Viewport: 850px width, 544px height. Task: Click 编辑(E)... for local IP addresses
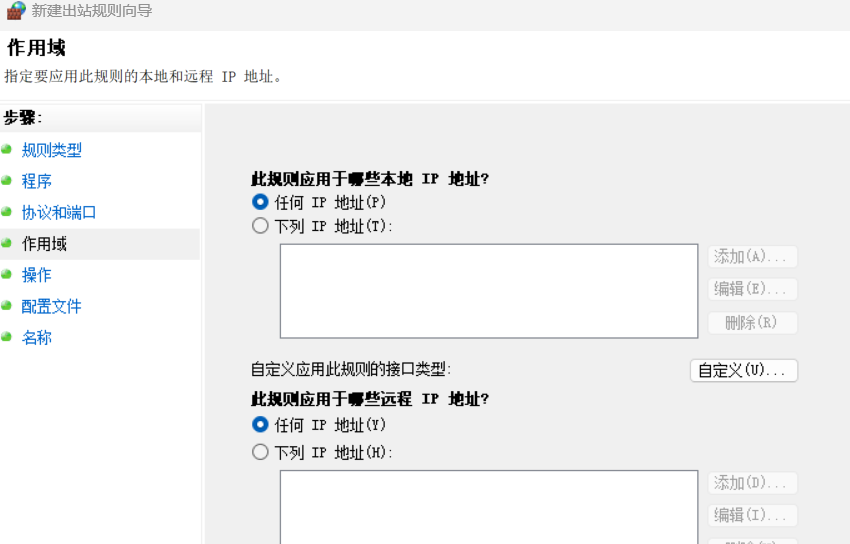click(x=752, y=289)
